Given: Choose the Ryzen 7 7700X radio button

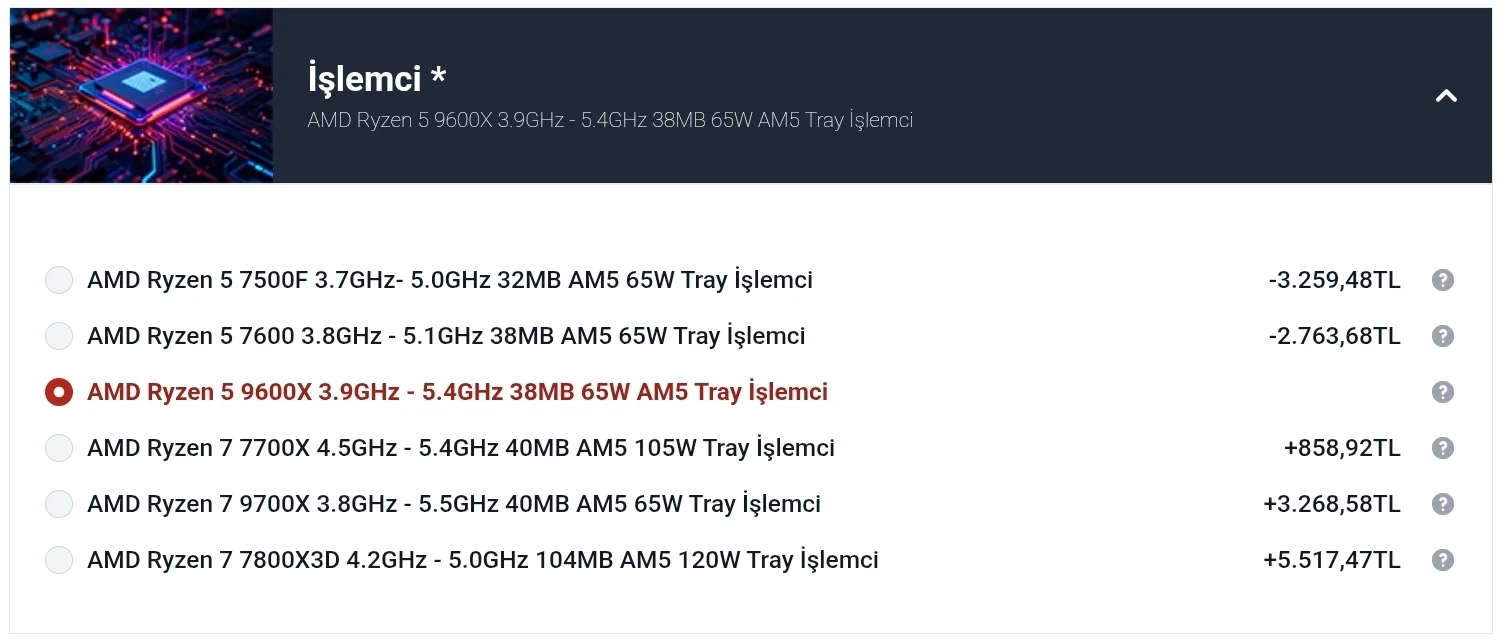Looking at the screenshot, I should point(59,448).
